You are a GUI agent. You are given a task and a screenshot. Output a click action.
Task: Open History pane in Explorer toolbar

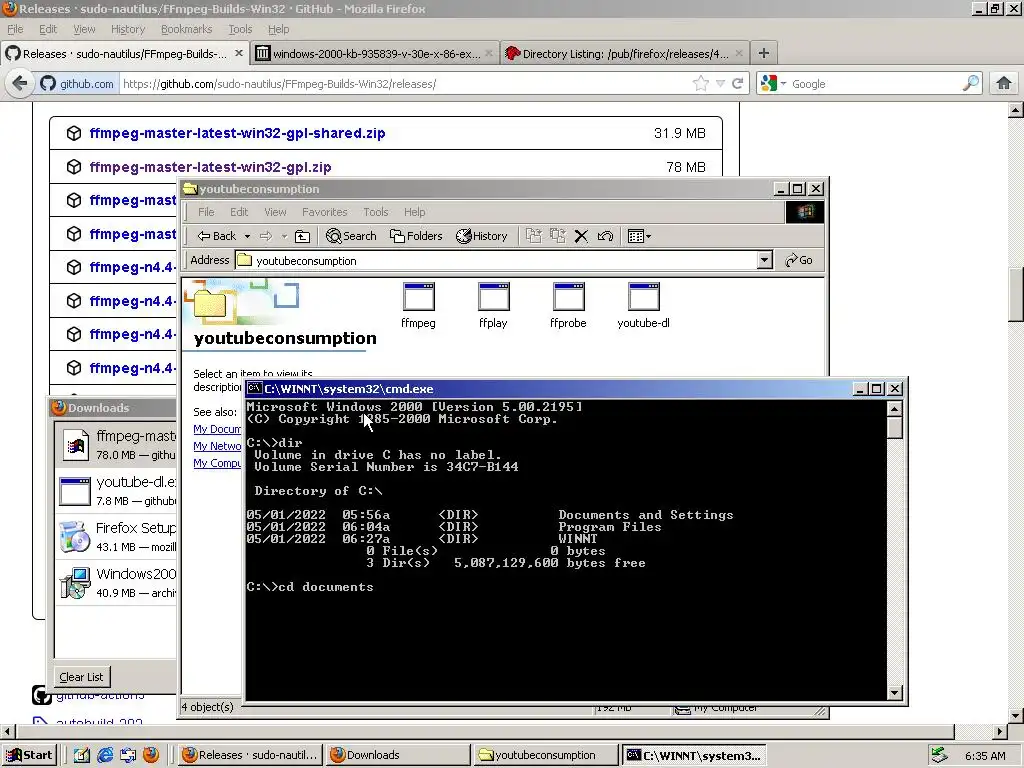pyautogui.click(x=482, y=236)
